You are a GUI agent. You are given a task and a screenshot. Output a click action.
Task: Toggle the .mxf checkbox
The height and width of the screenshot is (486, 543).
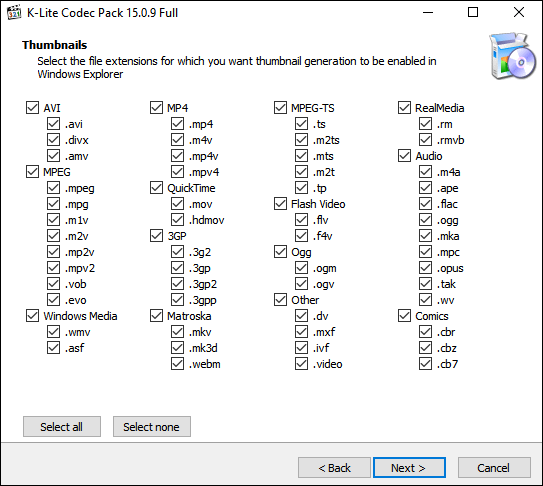click(x=301, y=332)
